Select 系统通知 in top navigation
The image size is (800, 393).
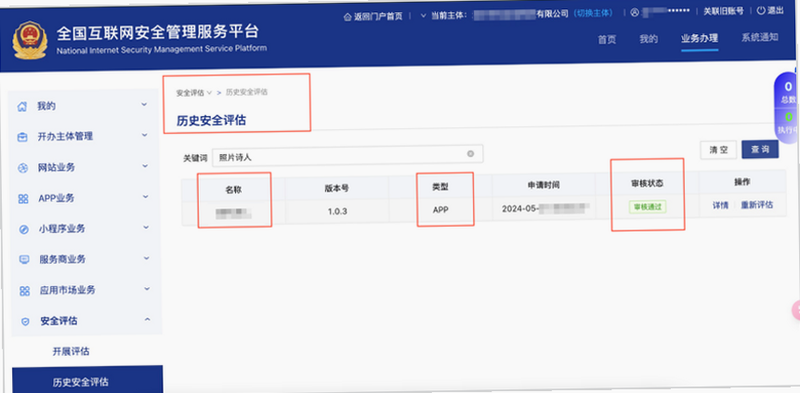(x=760, y=37)
